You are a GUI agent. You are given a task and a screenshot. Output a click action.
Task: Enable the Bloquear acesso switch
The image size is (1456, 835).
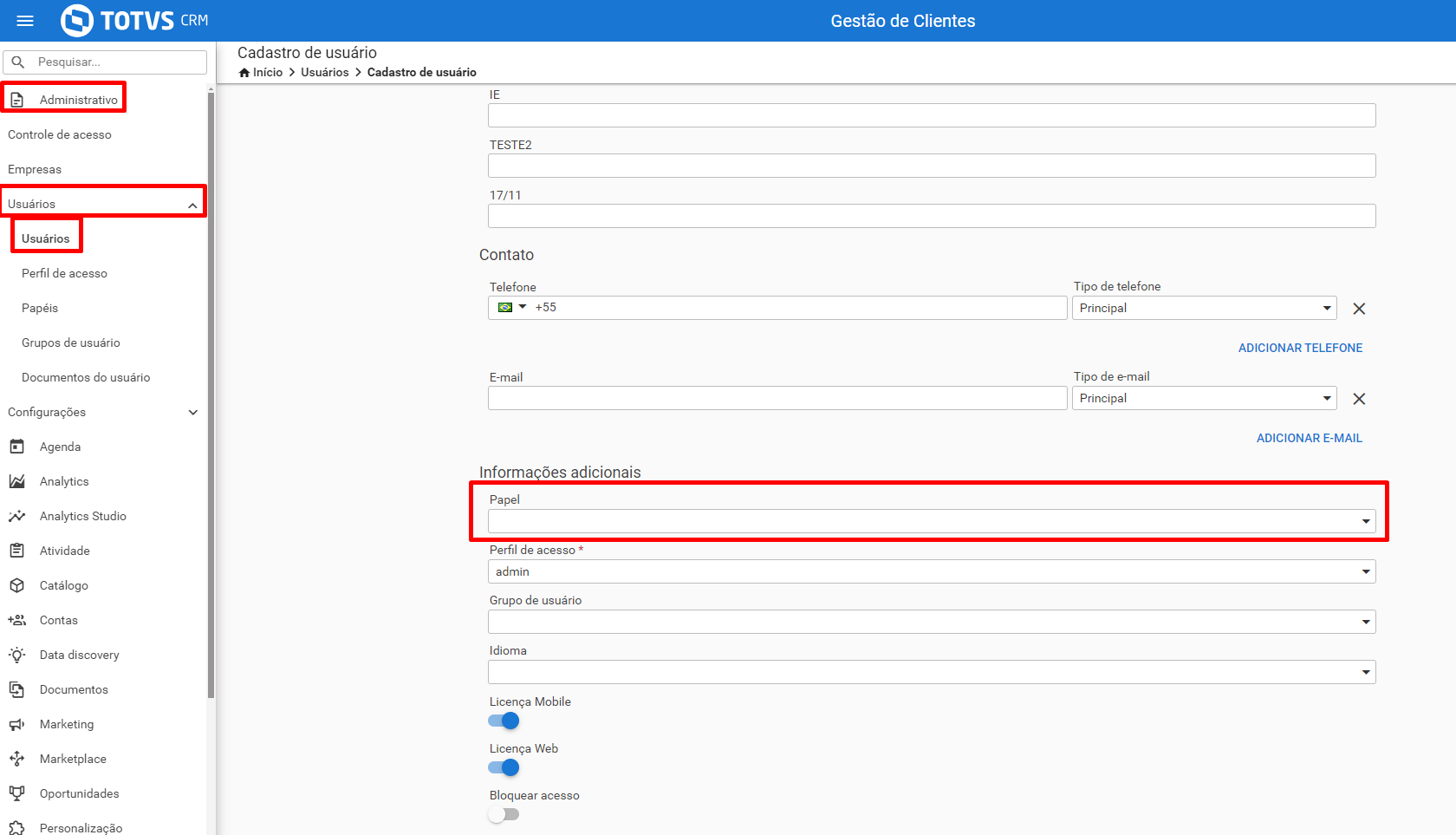(x=504, y=814)
